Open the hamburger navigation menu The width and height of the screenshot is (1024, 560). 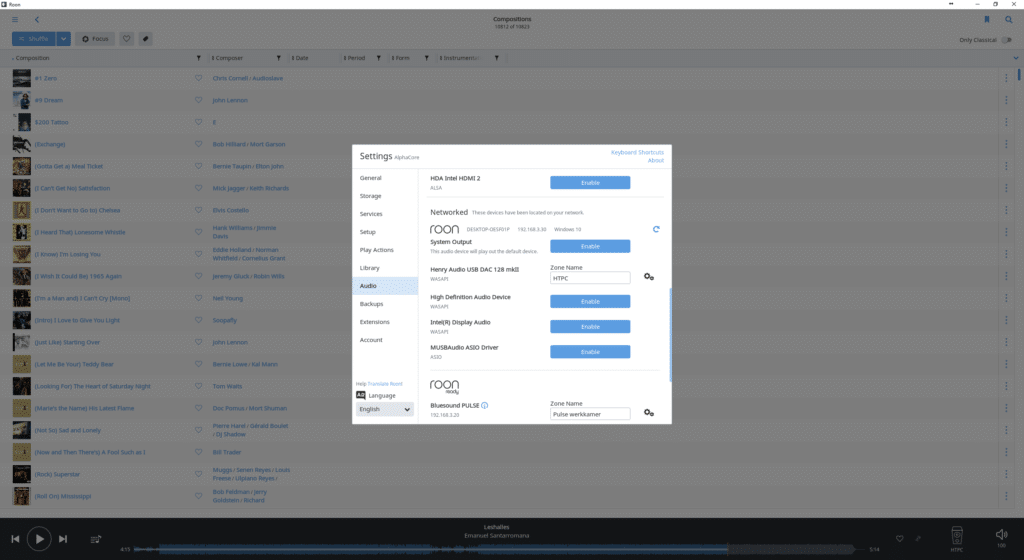click(15, 20)
